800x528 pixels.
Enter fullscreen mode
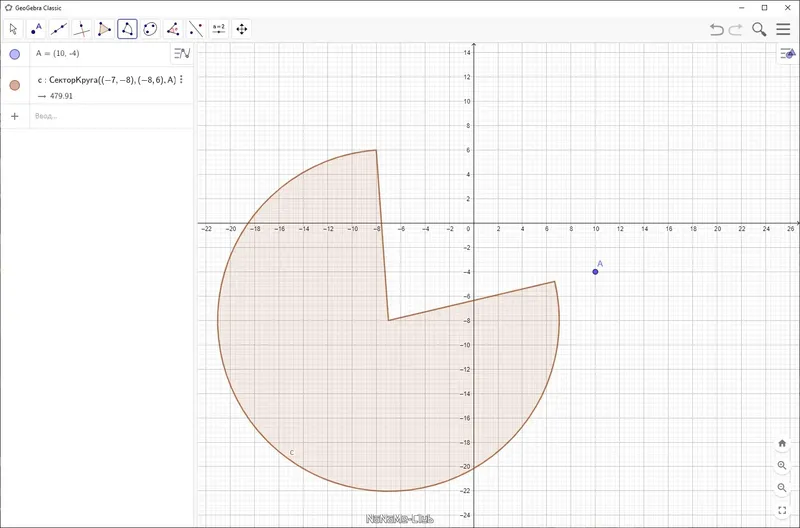tap(782, 510)
